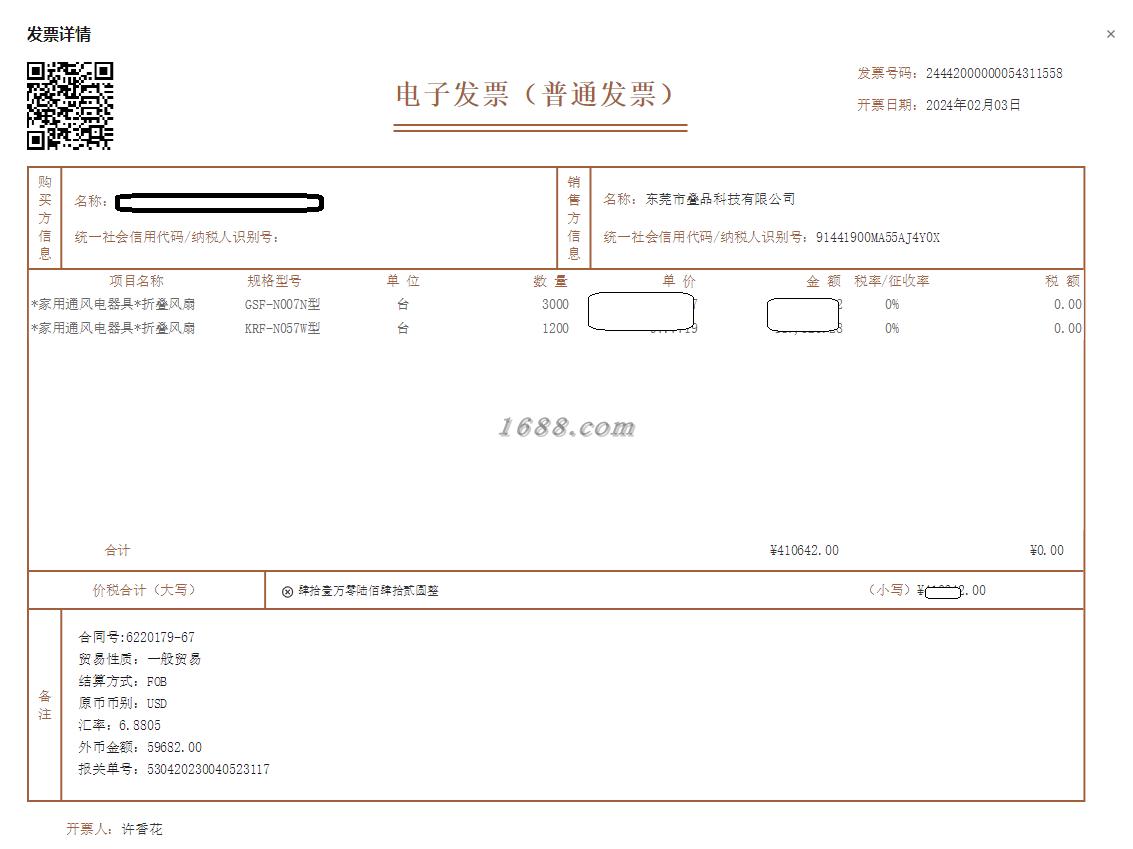Click the 合计 row label
1133x849 pixels.
117,550
